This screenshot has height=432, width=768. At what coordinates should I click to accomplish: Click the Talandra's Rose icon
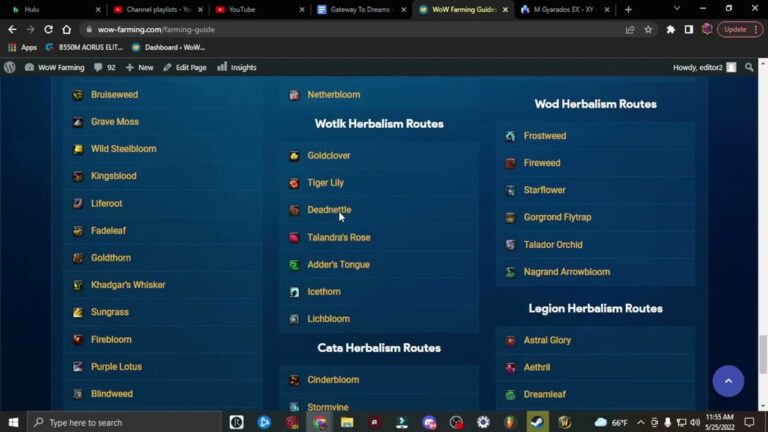point(294,238)
